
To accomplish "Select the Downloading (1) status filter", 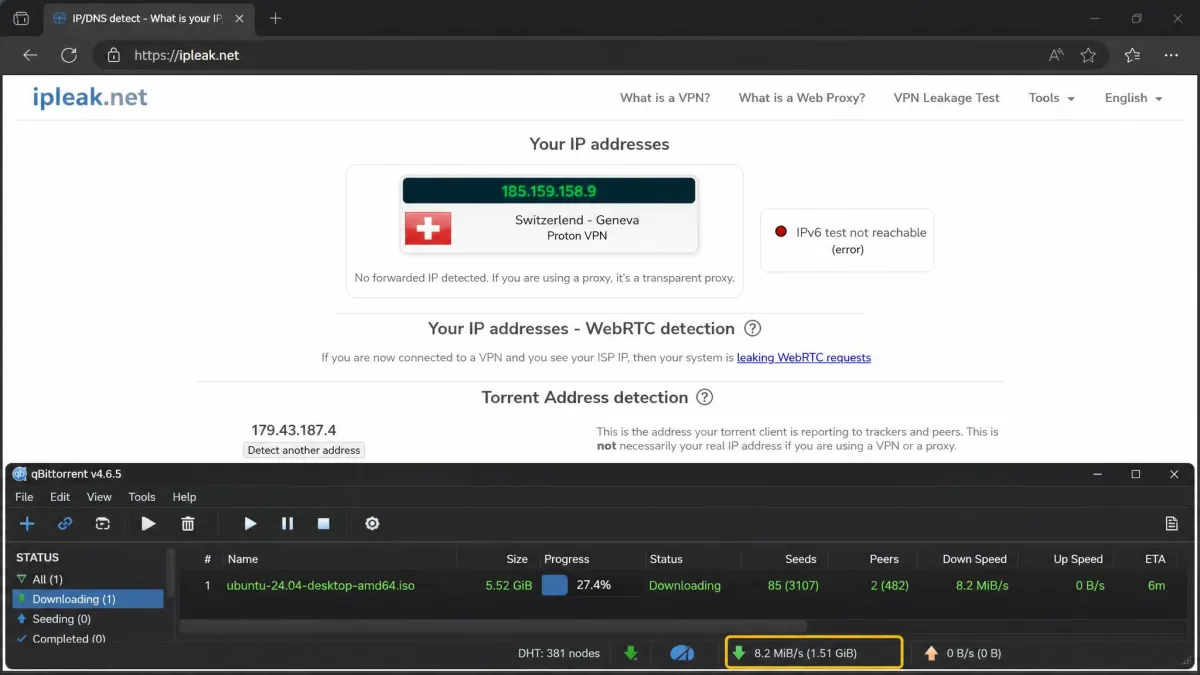I will (88, 599).
